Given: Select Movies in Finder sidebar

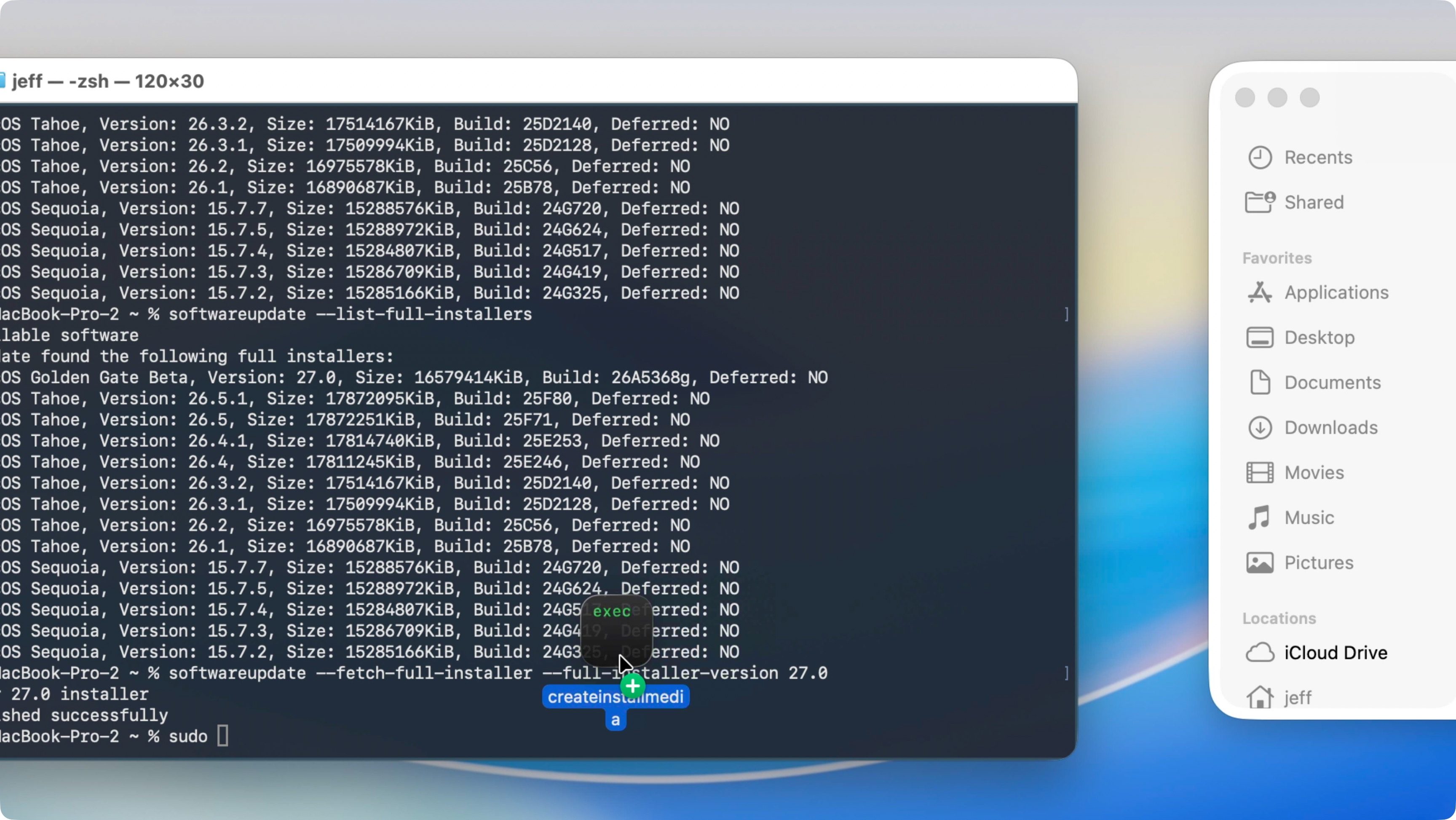Looking at the screenshot, I should [1314, 473].
